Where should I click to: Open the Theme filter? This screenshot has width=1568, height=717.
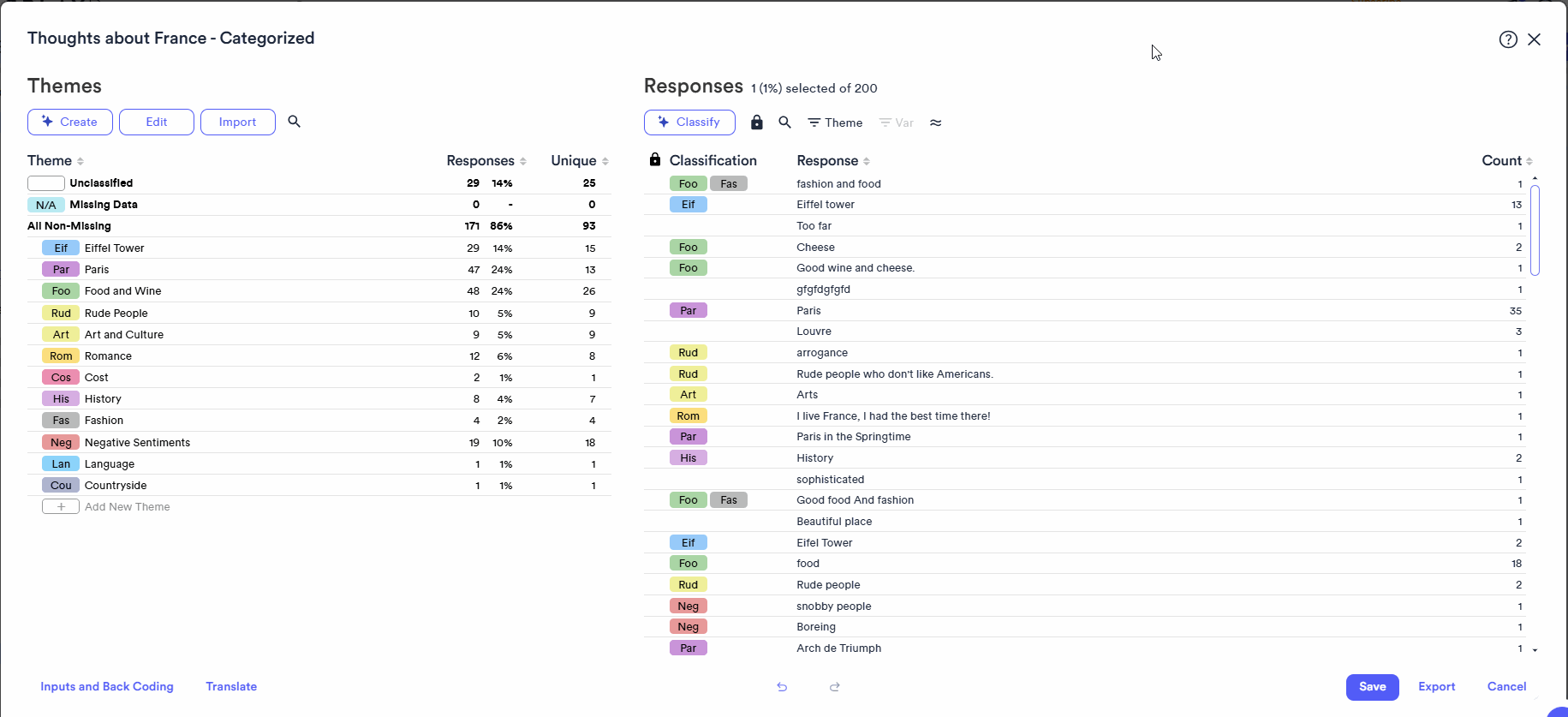click(835, 122)
